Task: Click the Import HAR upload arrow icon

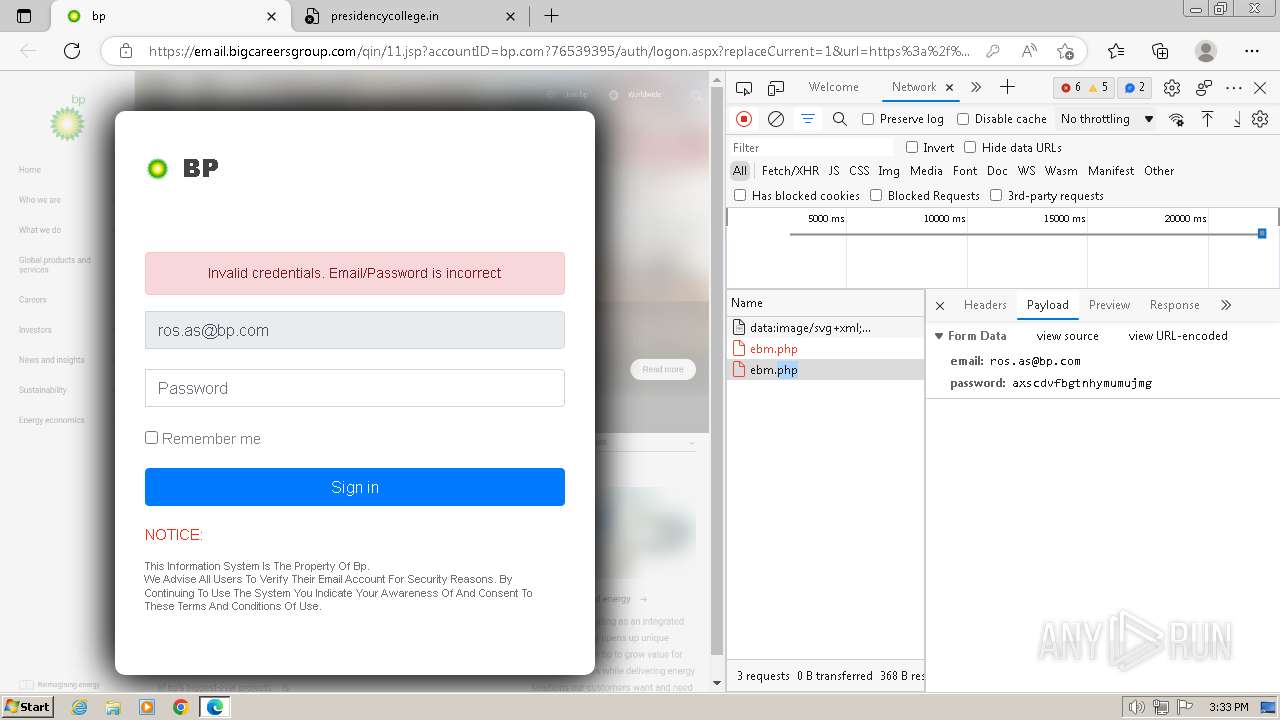Action: pos(1208,119)
